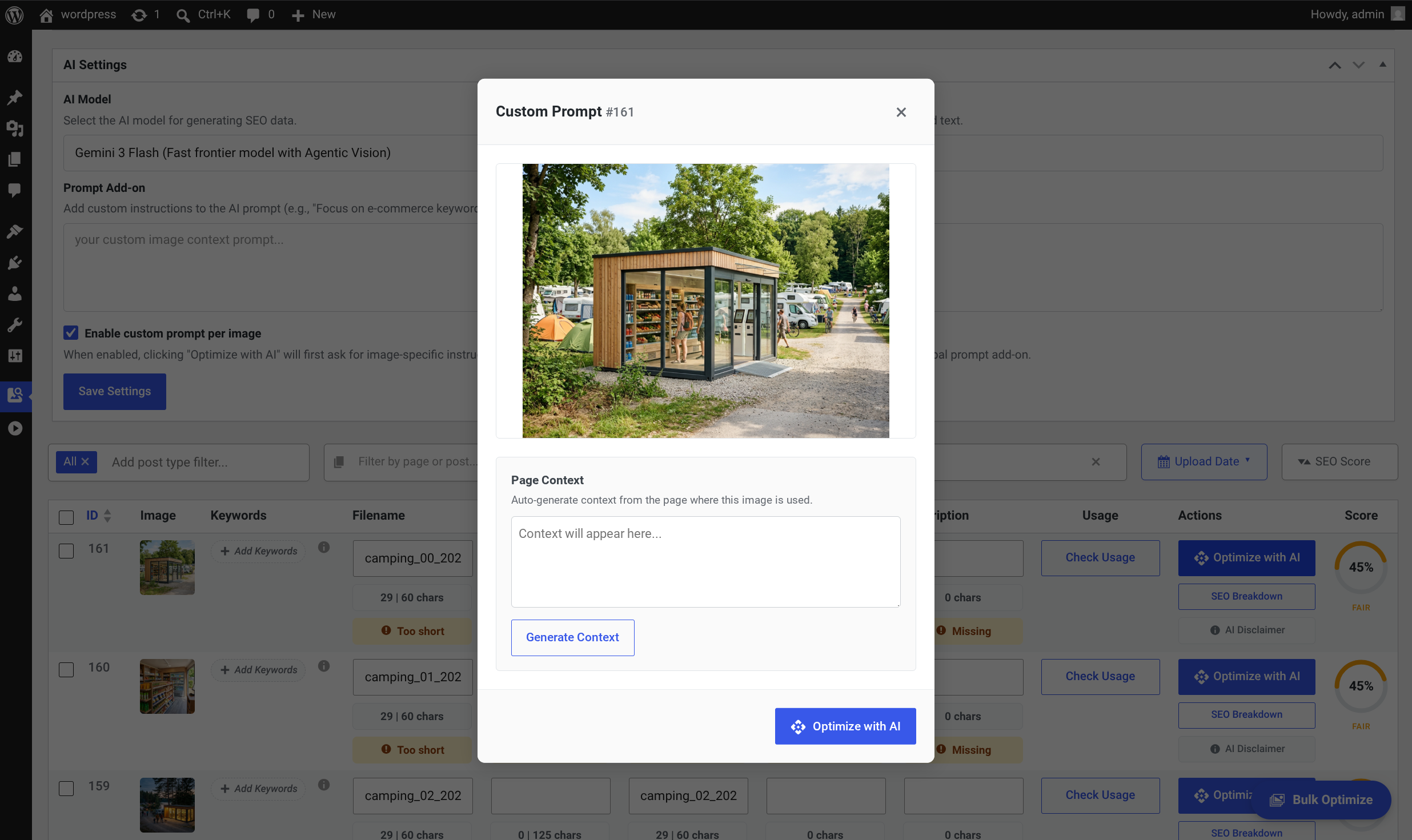This screenshot has width=1412, height=840.
Task: Open comments from the admin bar
Action: pyautogui.click(x=261, y=15)
